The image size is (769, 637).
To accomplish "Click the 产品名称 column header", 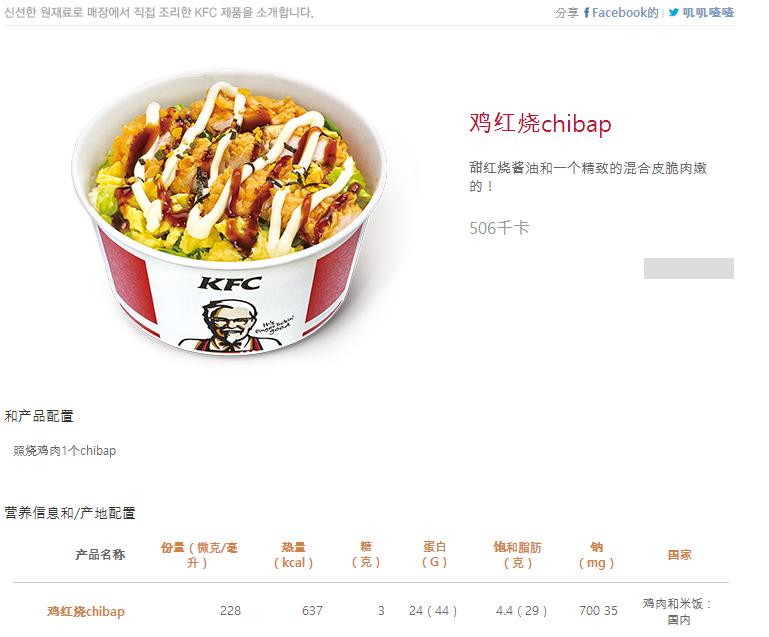I will click(100, 555).
